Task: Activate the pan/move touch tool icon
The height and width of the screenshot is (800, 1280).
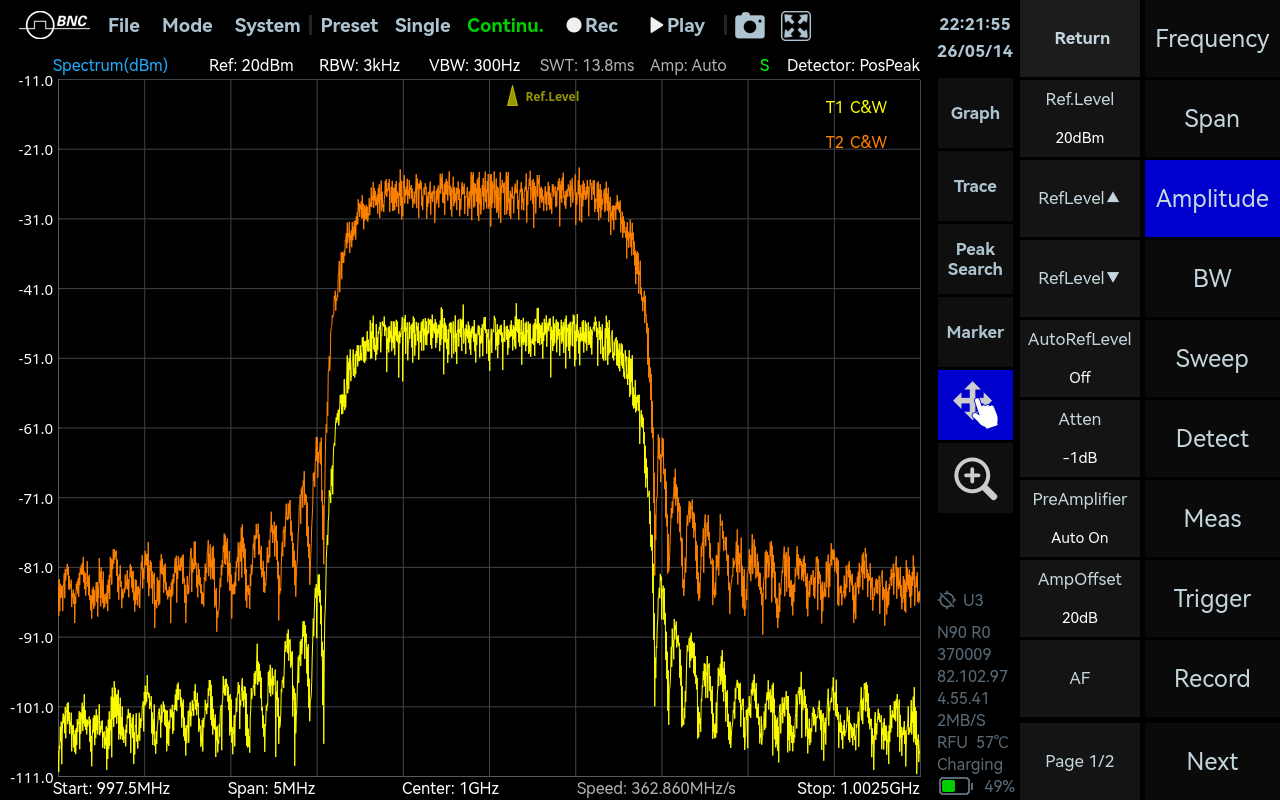Action: coord(975,404)
